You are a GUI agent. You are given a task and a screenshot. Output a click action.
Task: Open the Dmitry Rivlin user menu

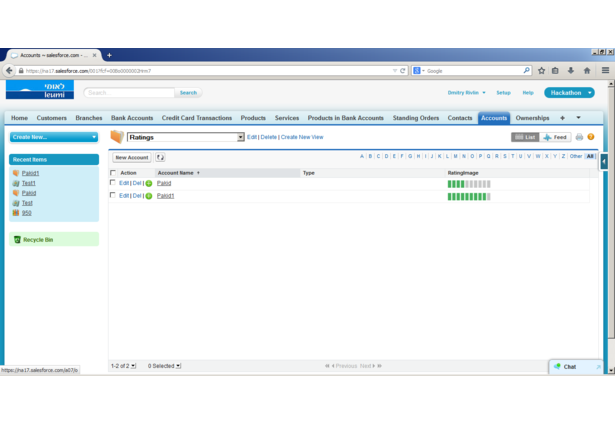click(466, 93)
